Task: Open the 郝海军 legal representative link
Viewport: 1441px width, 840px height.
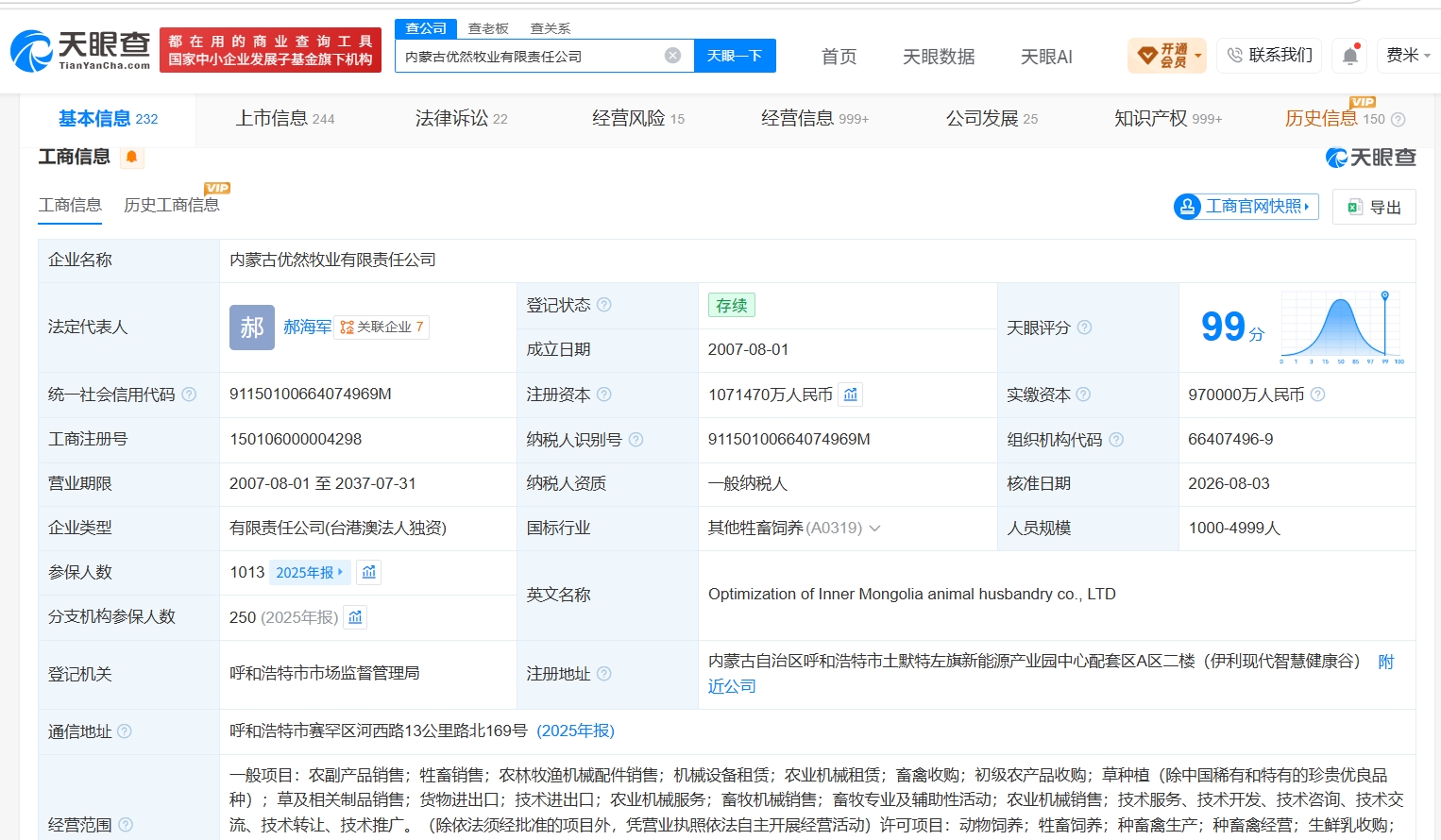Action: pyautogui.click(x=307, y=328)
